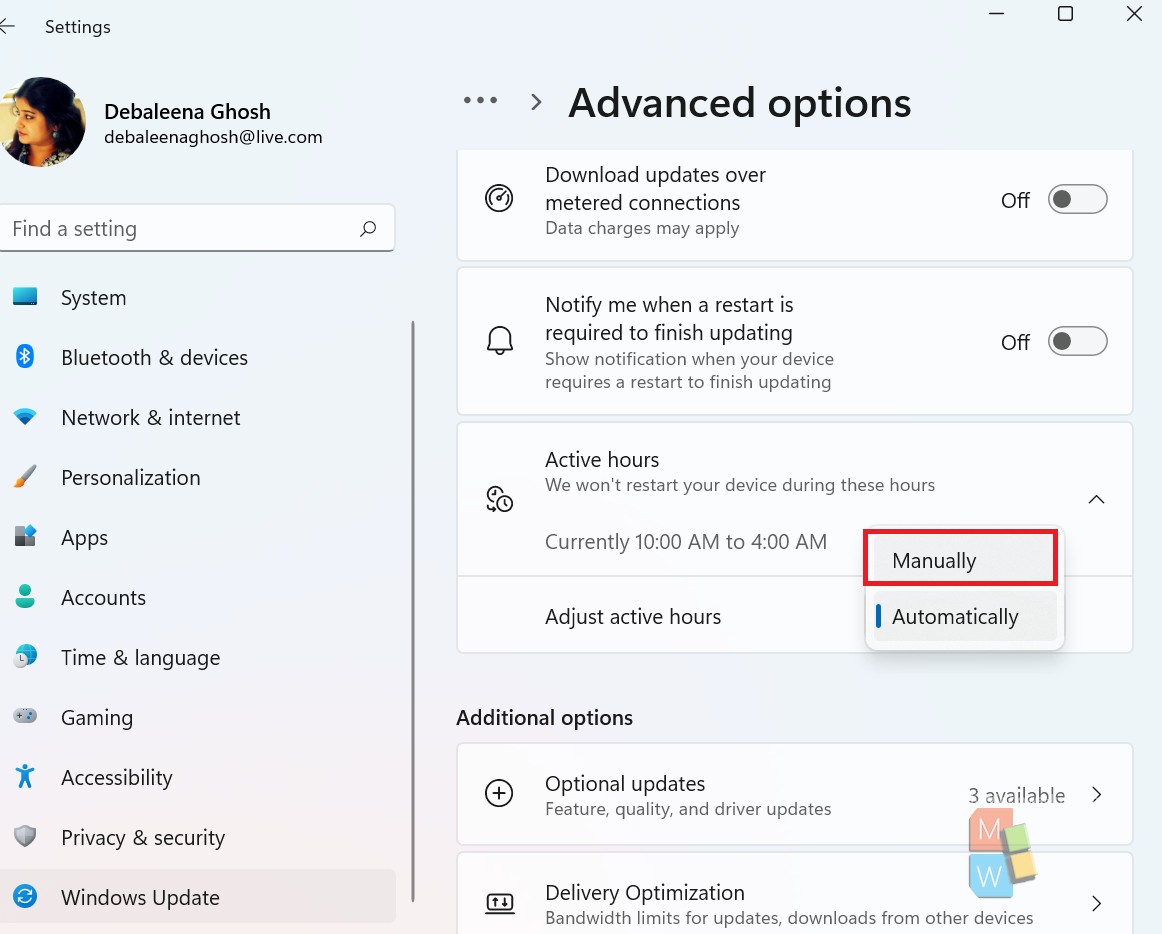Open Network & internet settings

[197, 417]
